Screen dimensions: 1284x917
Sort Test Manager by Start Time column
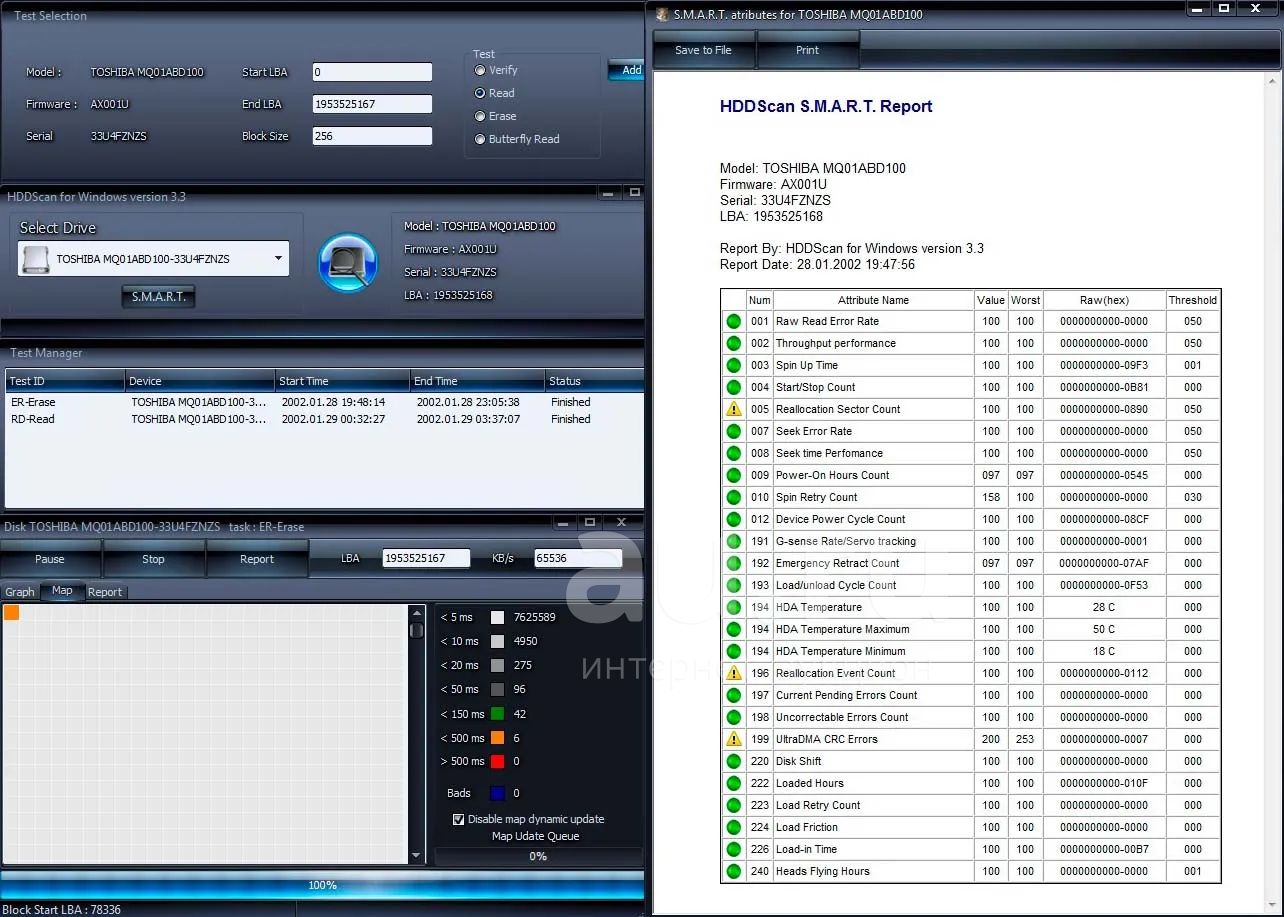click(x=342, y=381)
